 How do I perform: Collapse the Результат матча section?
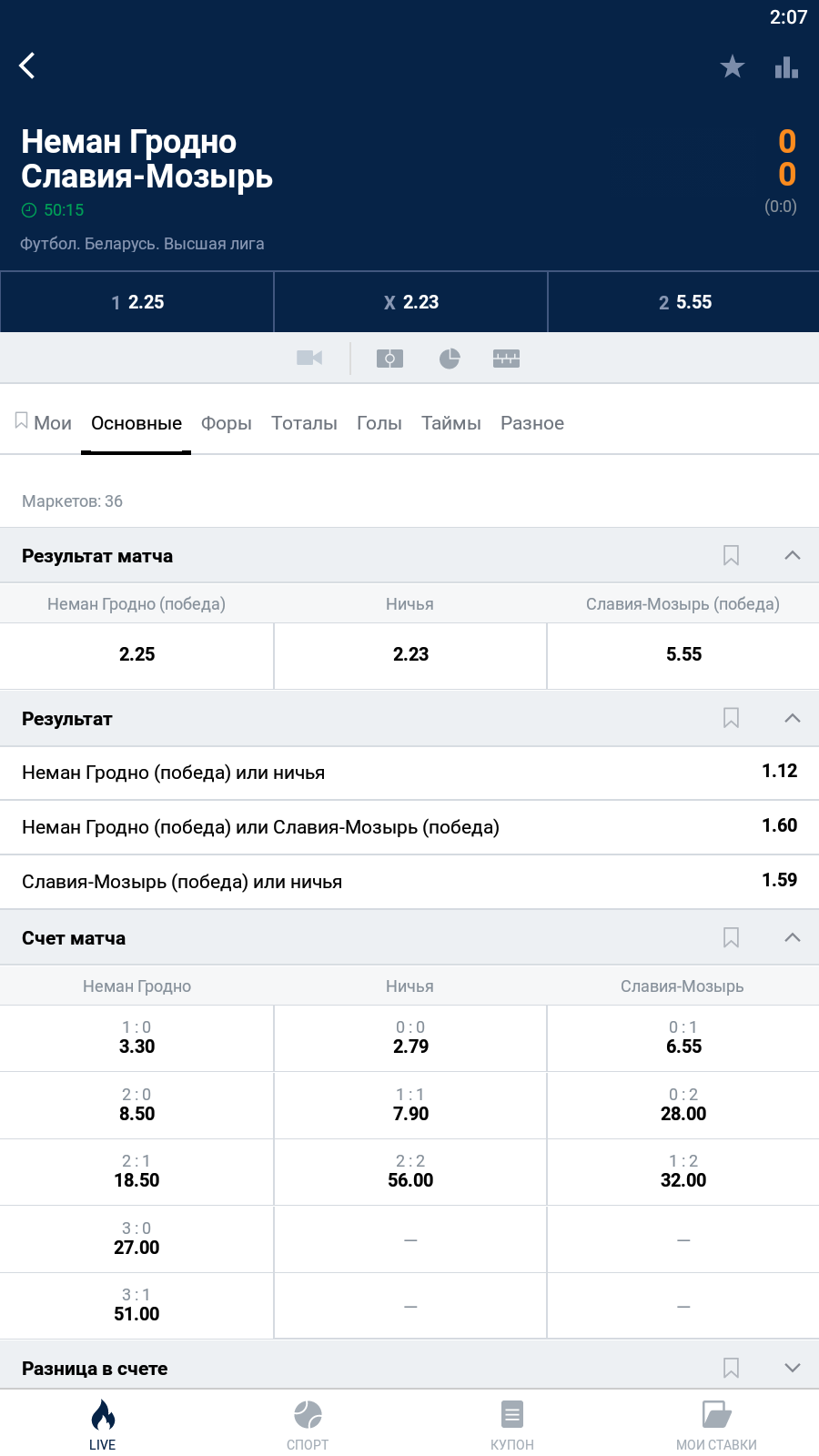click(793, 556)
